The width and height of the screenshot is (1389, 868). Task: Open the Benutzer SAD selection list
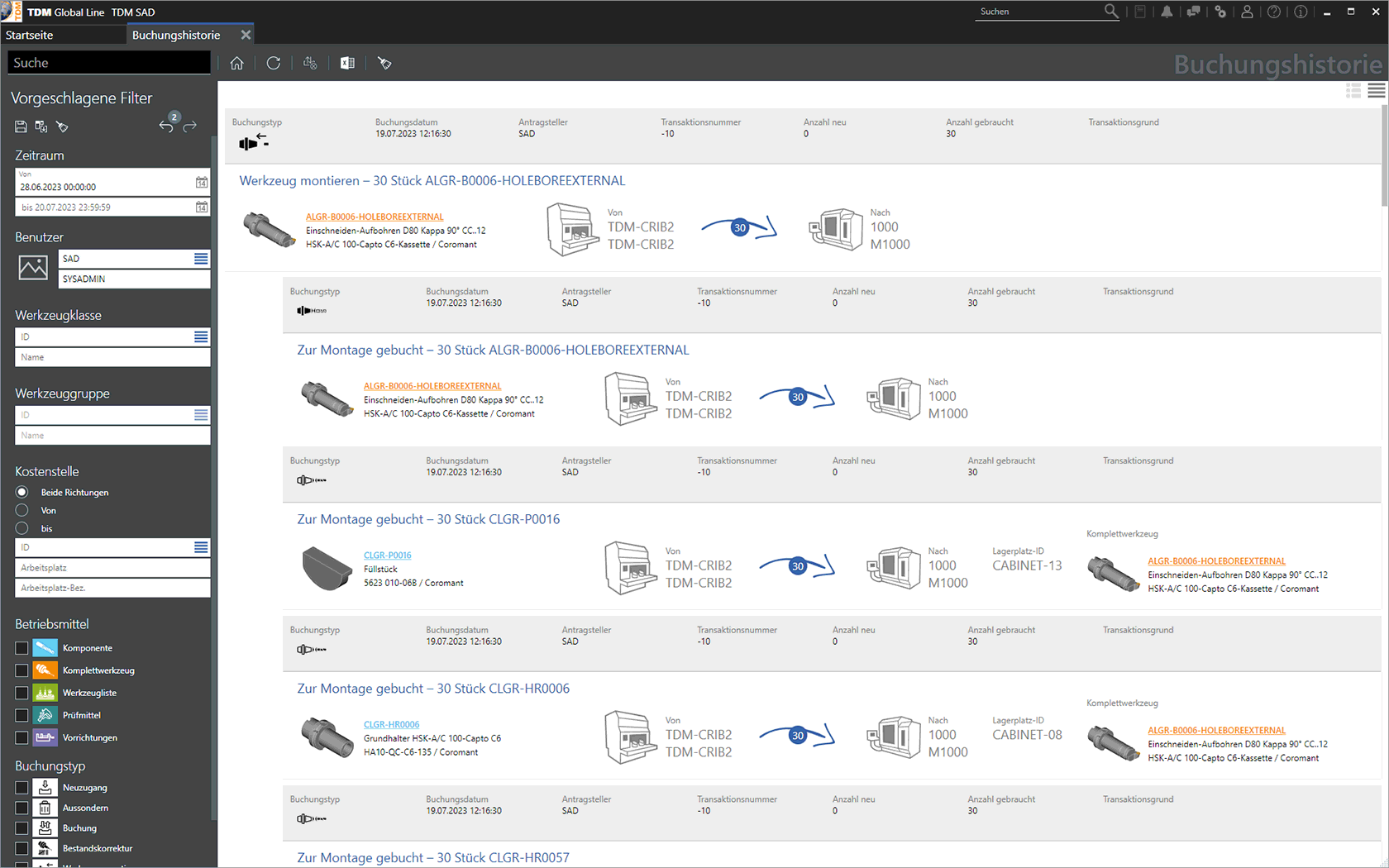(x=201, y=259)
